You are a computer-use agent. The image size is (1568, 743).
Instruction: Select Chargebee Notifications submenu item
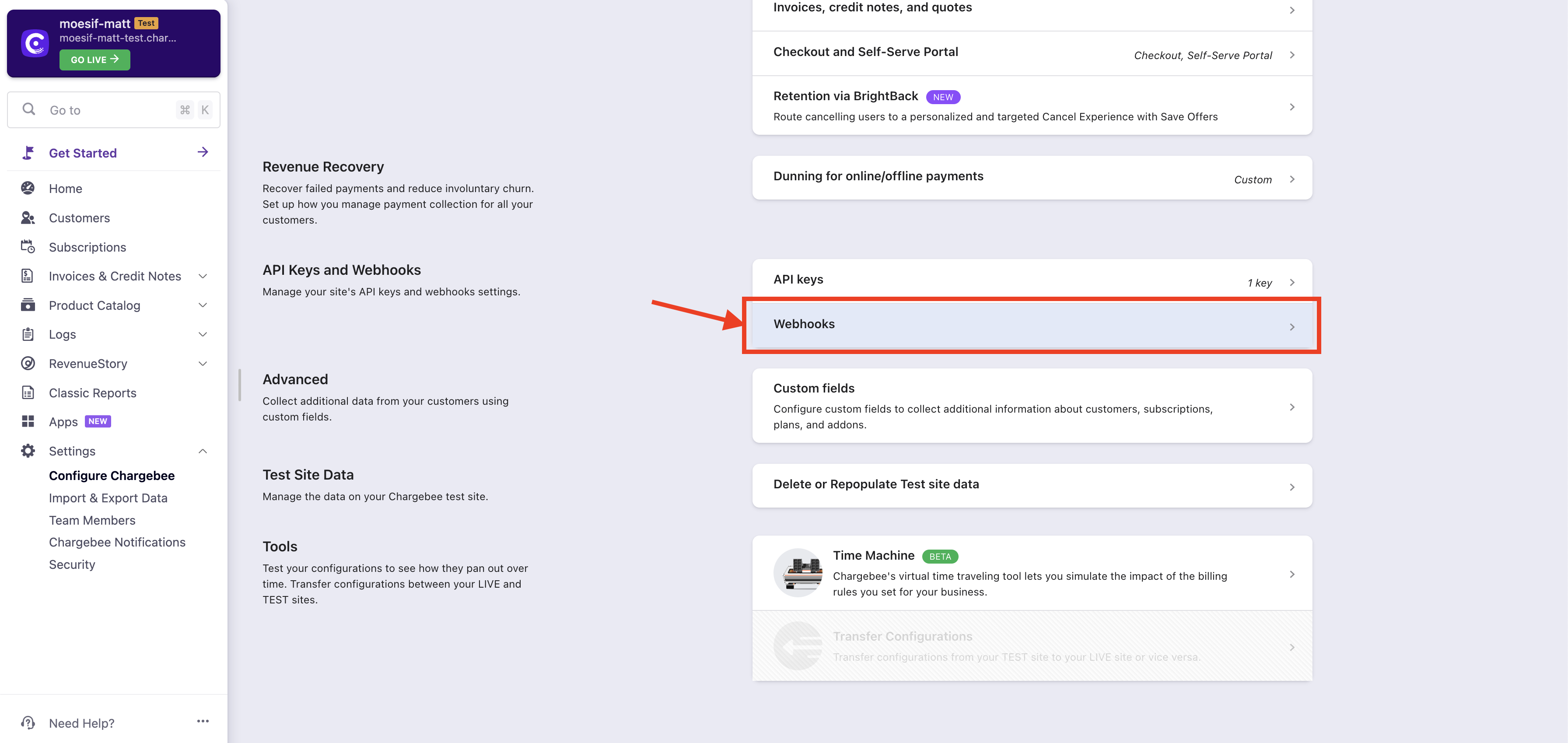click(x=117, y=542)
